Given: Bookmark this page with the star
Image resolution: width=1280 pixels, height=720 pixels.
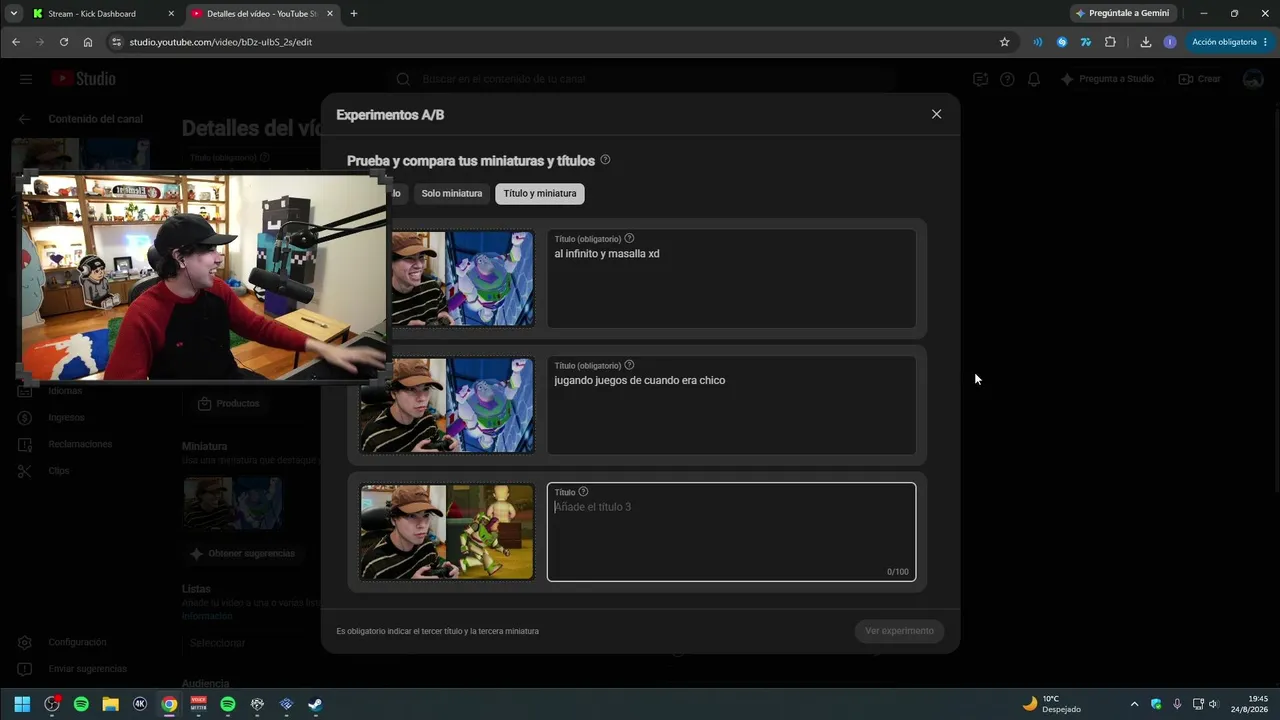Looking at the screenshot, I should pos(1004,42).
